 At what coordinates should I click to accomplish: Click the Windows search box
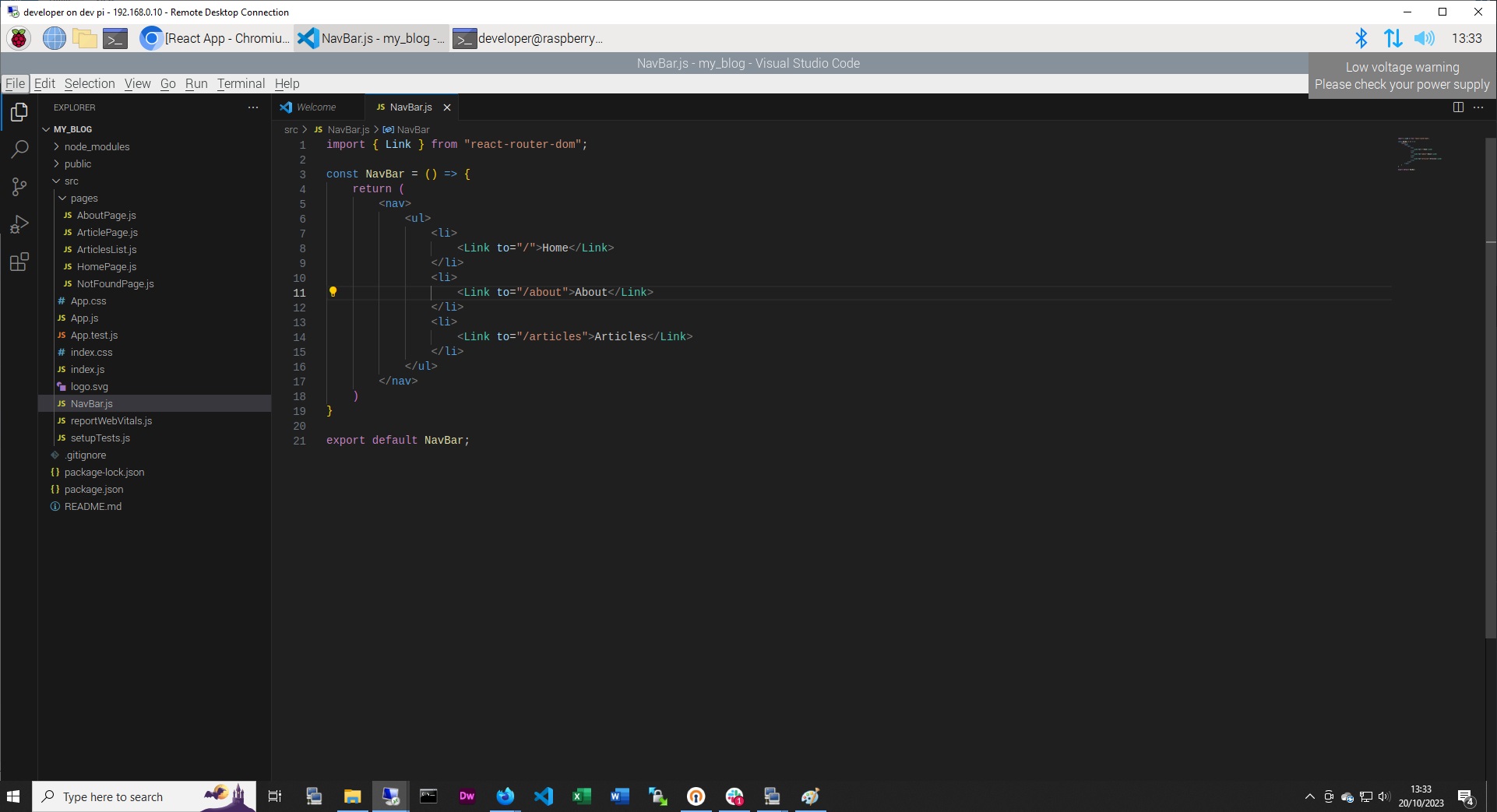coord(144,796)
